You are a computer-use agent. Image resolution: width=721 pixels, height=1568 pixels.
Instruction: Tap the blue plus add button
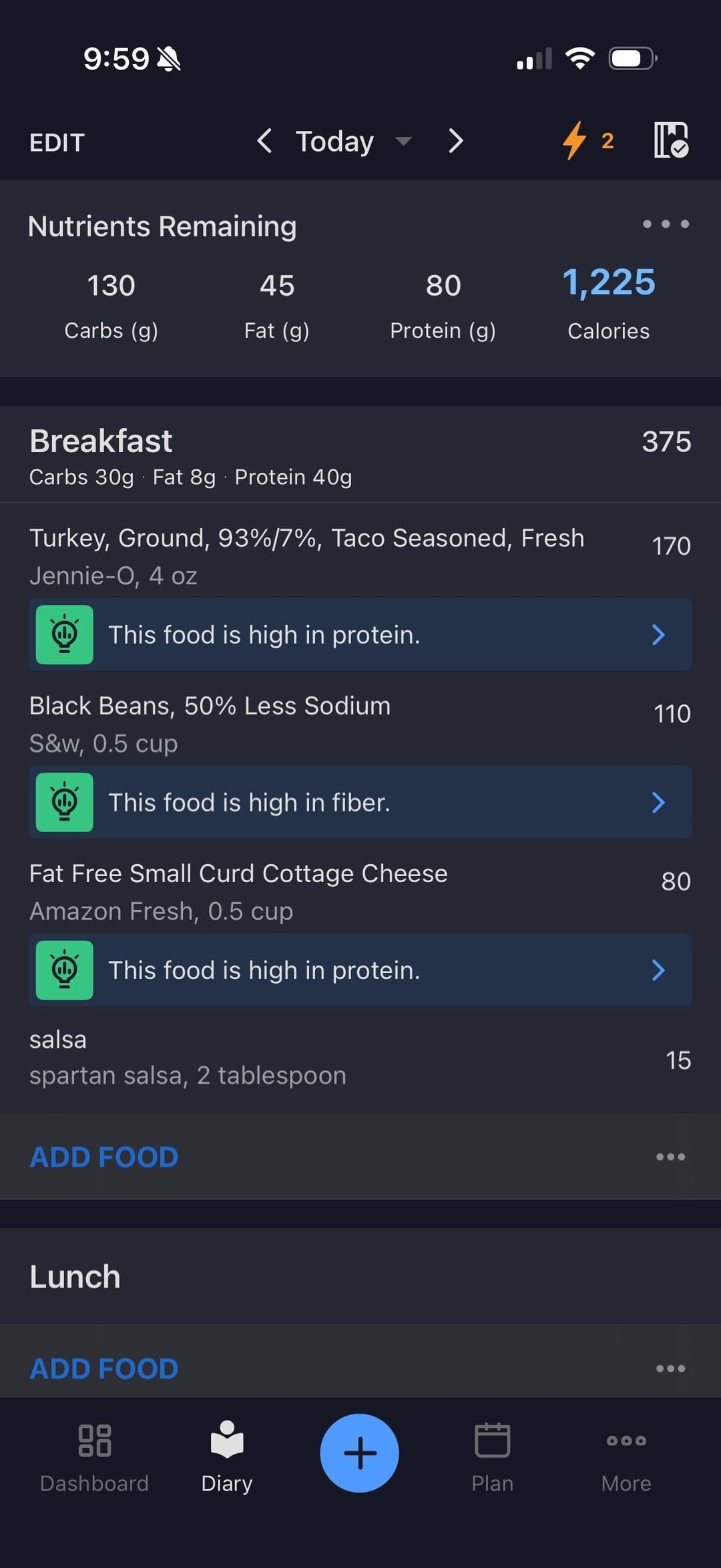360,1452
